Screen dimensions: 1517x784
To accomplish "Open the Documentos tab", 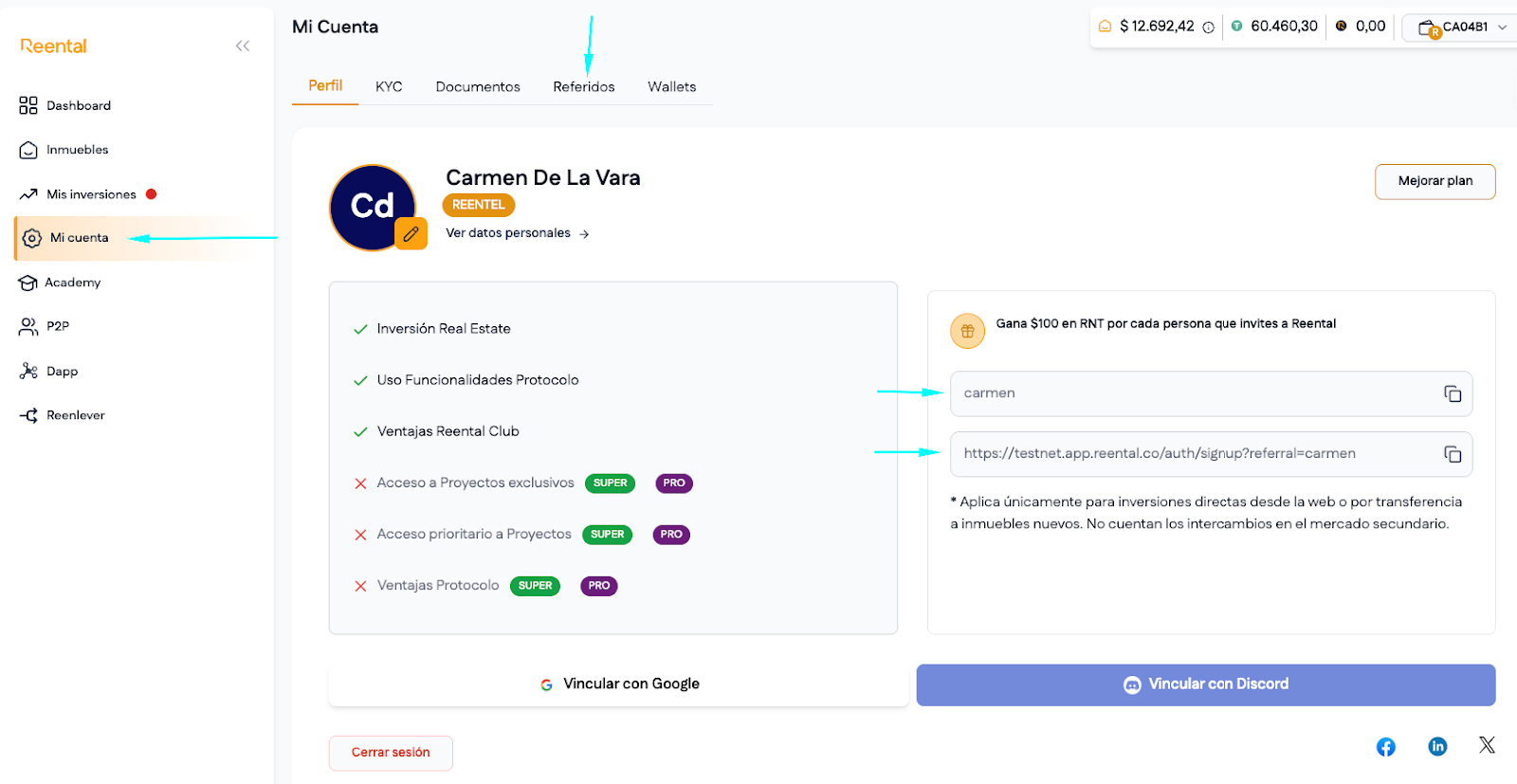I will (x=478, y=86).
